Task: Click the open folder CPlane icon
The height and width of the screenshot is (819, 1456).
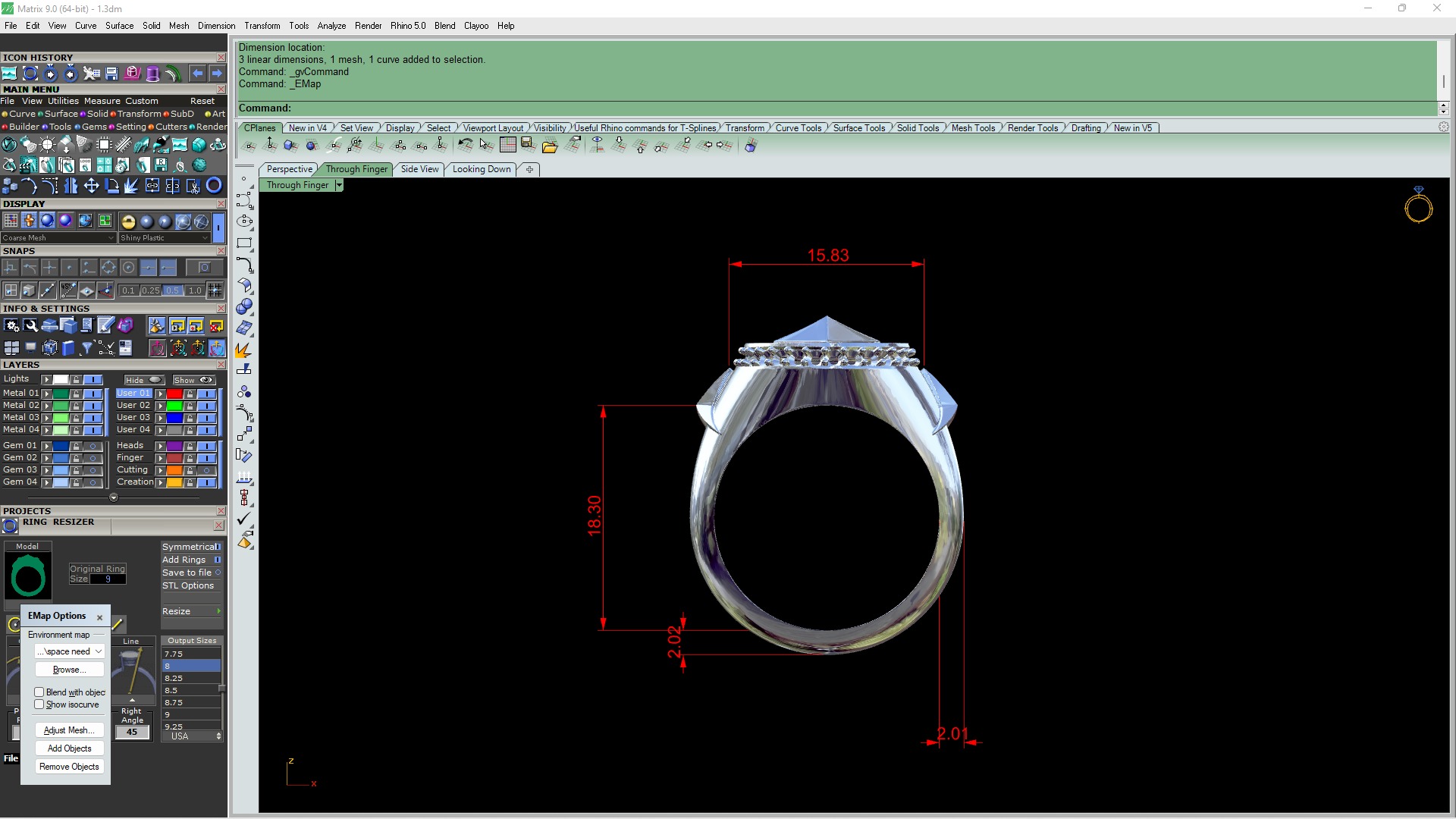Action: tap(550, 146)
